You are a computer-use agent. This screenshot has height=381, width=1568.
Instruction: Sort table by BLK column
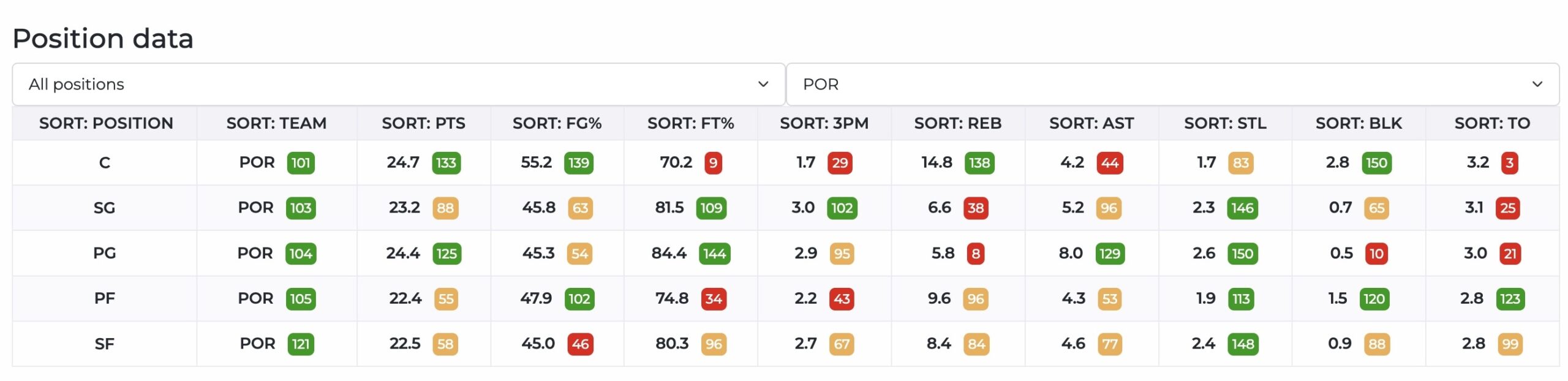(1358, 123)
